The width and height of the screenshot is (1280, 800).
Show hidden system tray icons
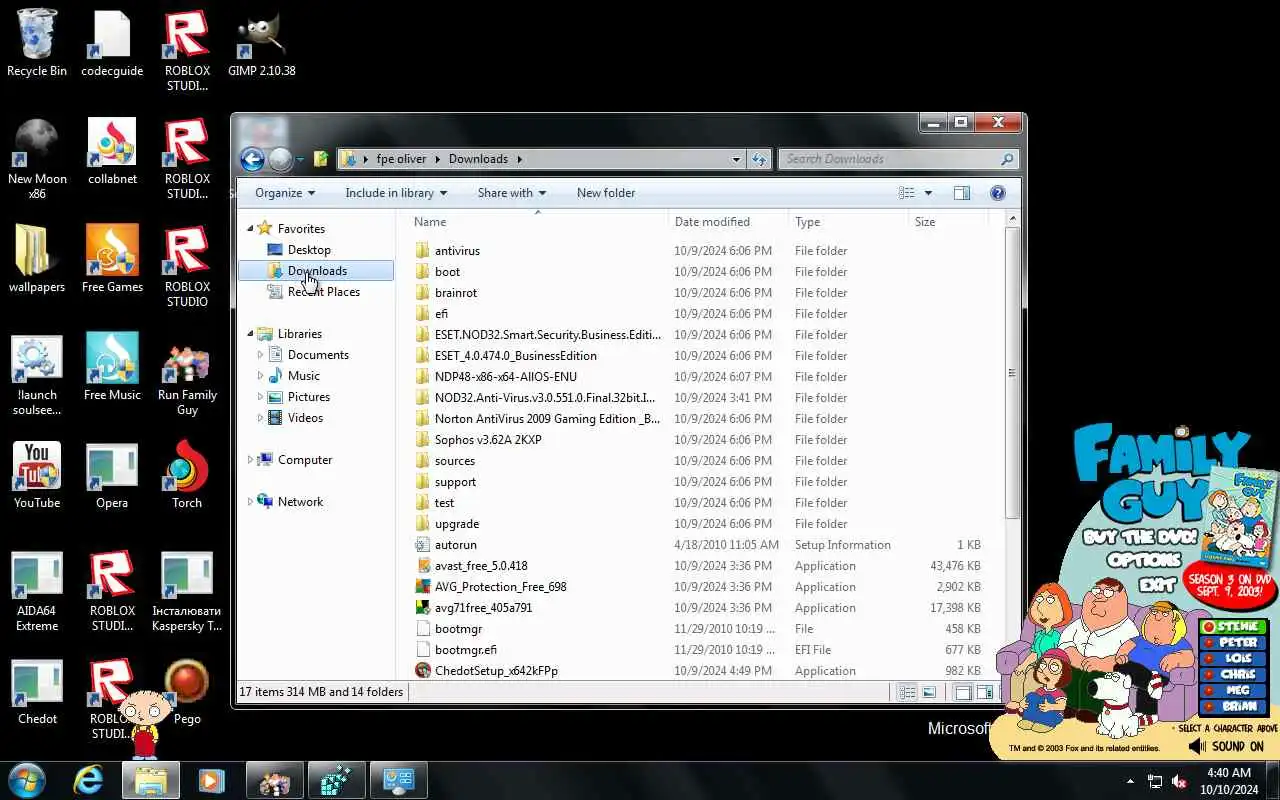coord(1131,781)
